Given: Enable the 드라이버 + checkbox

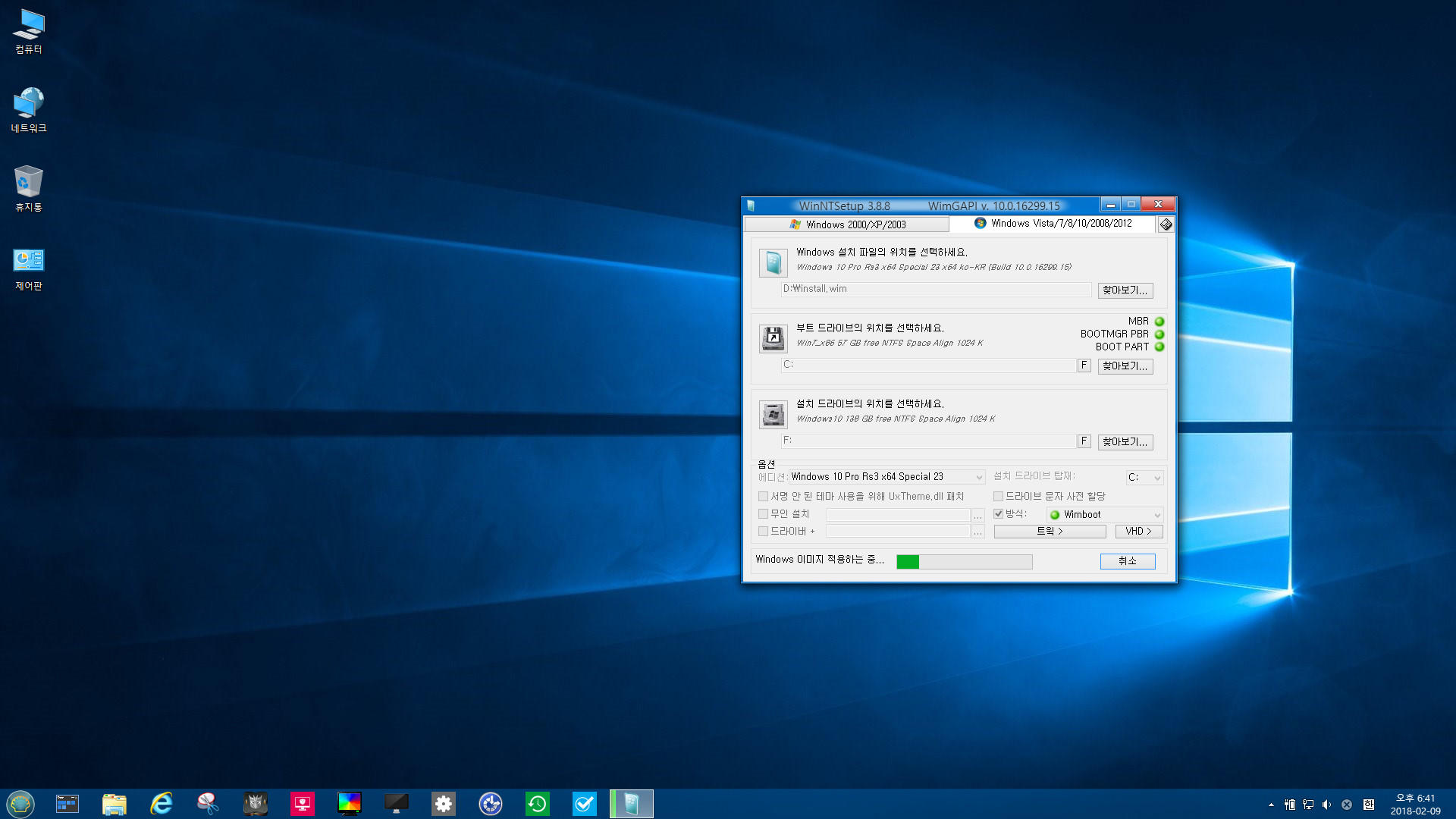Looking at the screenshot, I should coord(764,532).
